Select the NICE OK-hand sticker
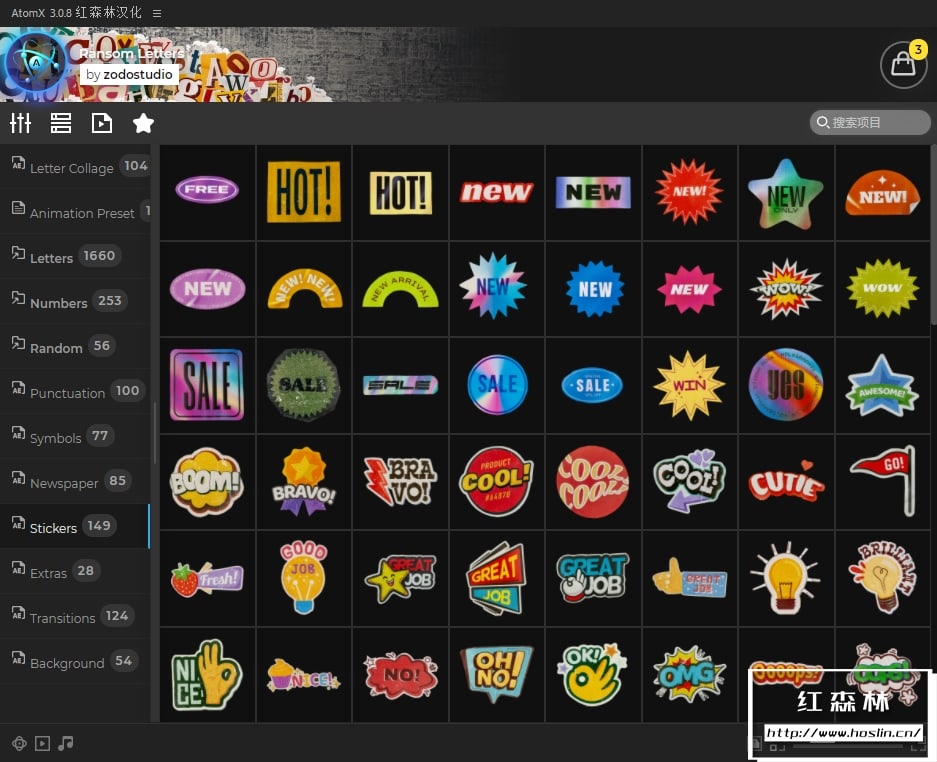This screenshot has width=937, height=762. click(207, 675)
